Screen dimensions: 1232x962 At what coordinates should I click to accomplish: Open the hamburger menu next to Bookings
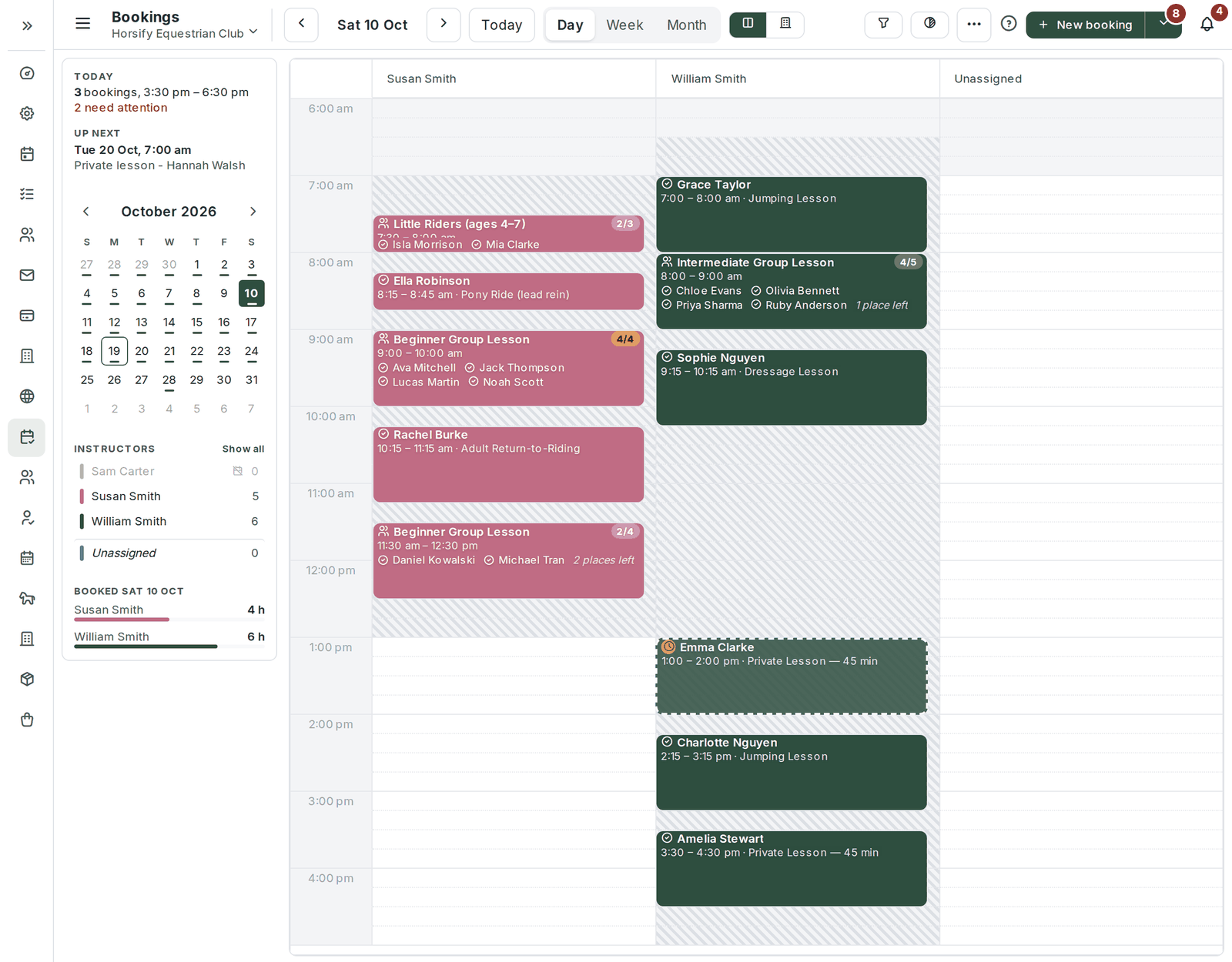[82, 24]
